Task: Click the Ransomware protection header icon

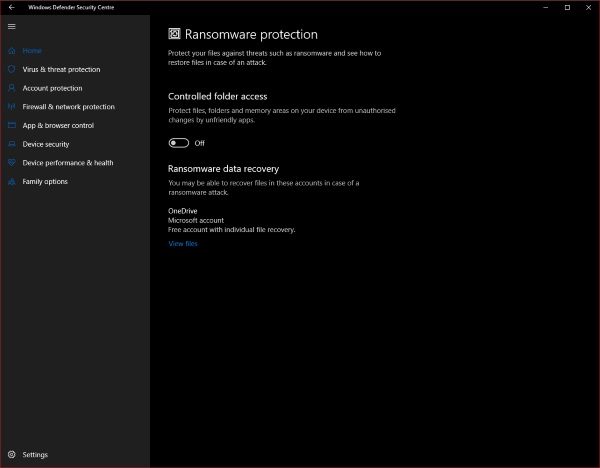Action: [175, 34]
